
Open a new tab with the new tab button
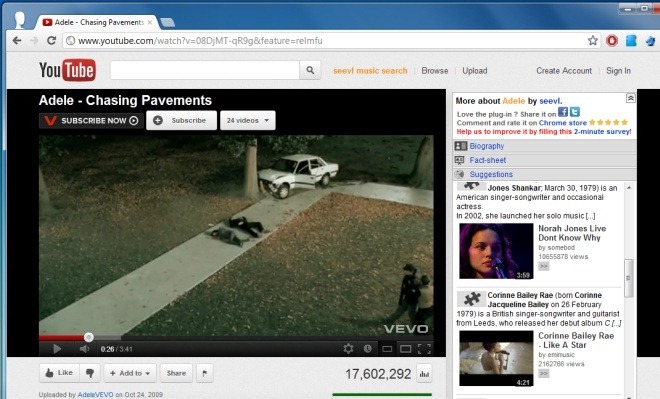pyautogui.click(x=168, y=22)
